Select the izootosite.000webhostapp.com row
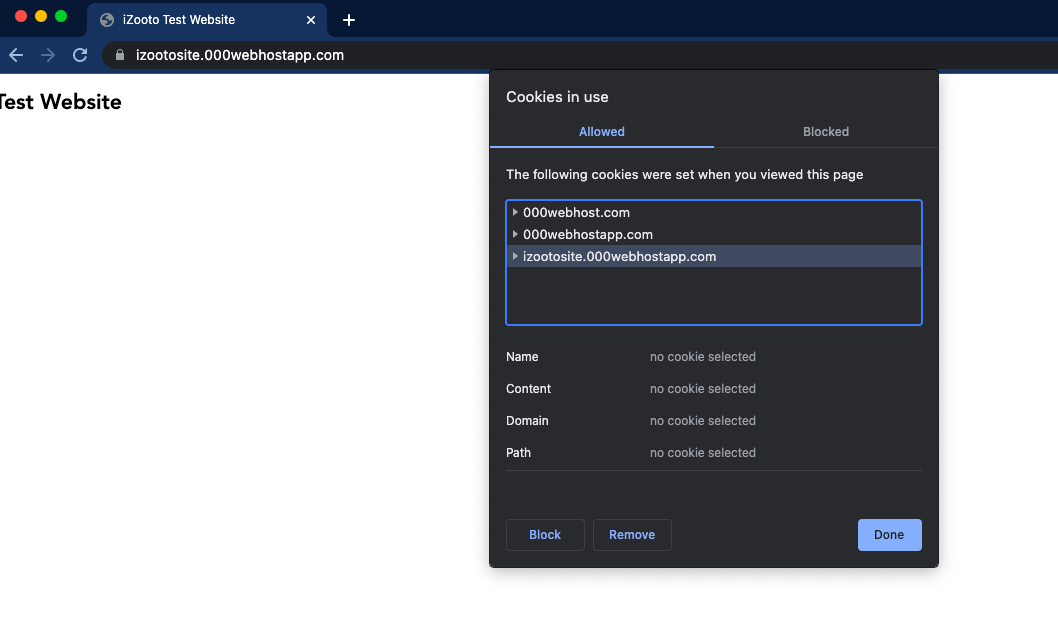This screenshot has height=618, width=1058. [714, 256]
